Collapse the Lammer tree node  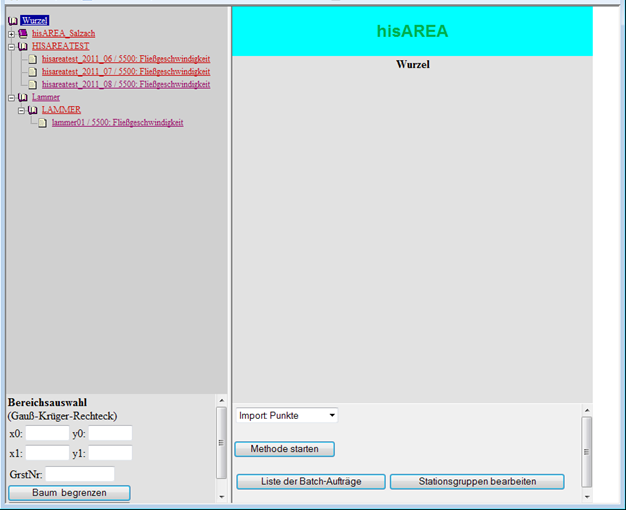tap(12, 98)
